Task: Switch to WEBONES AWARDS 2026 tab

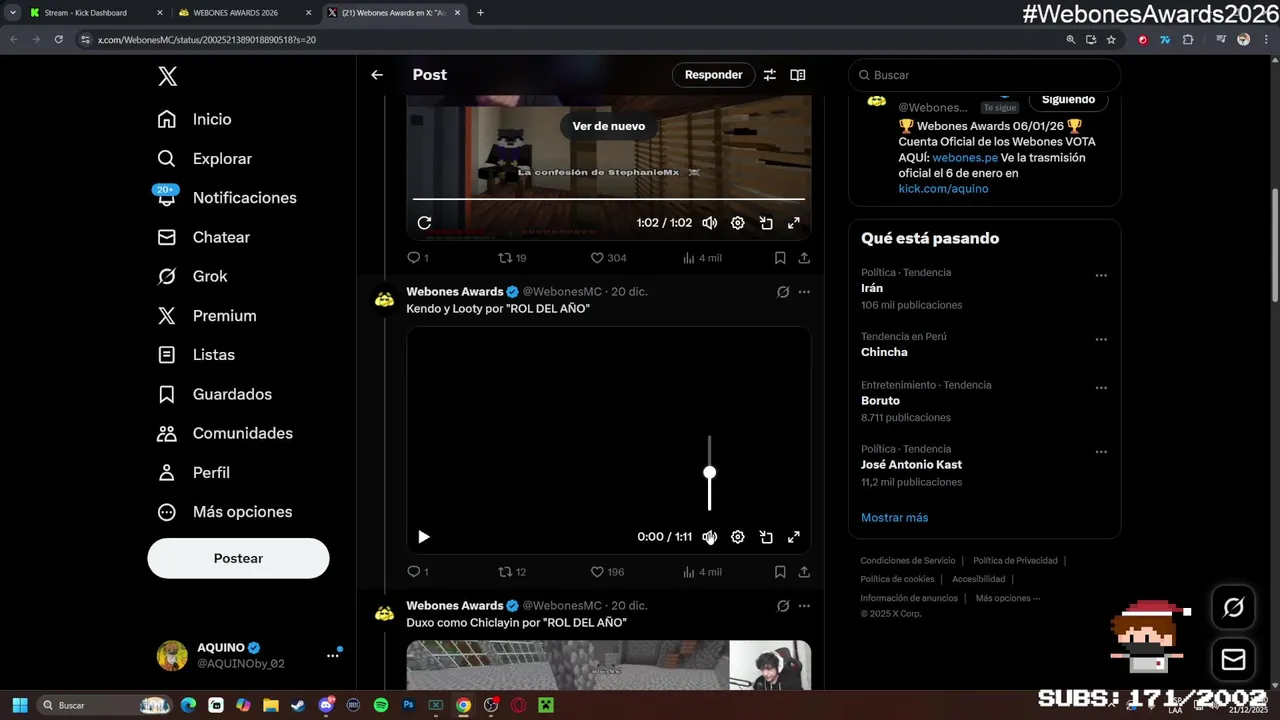Action: point(245,13)
